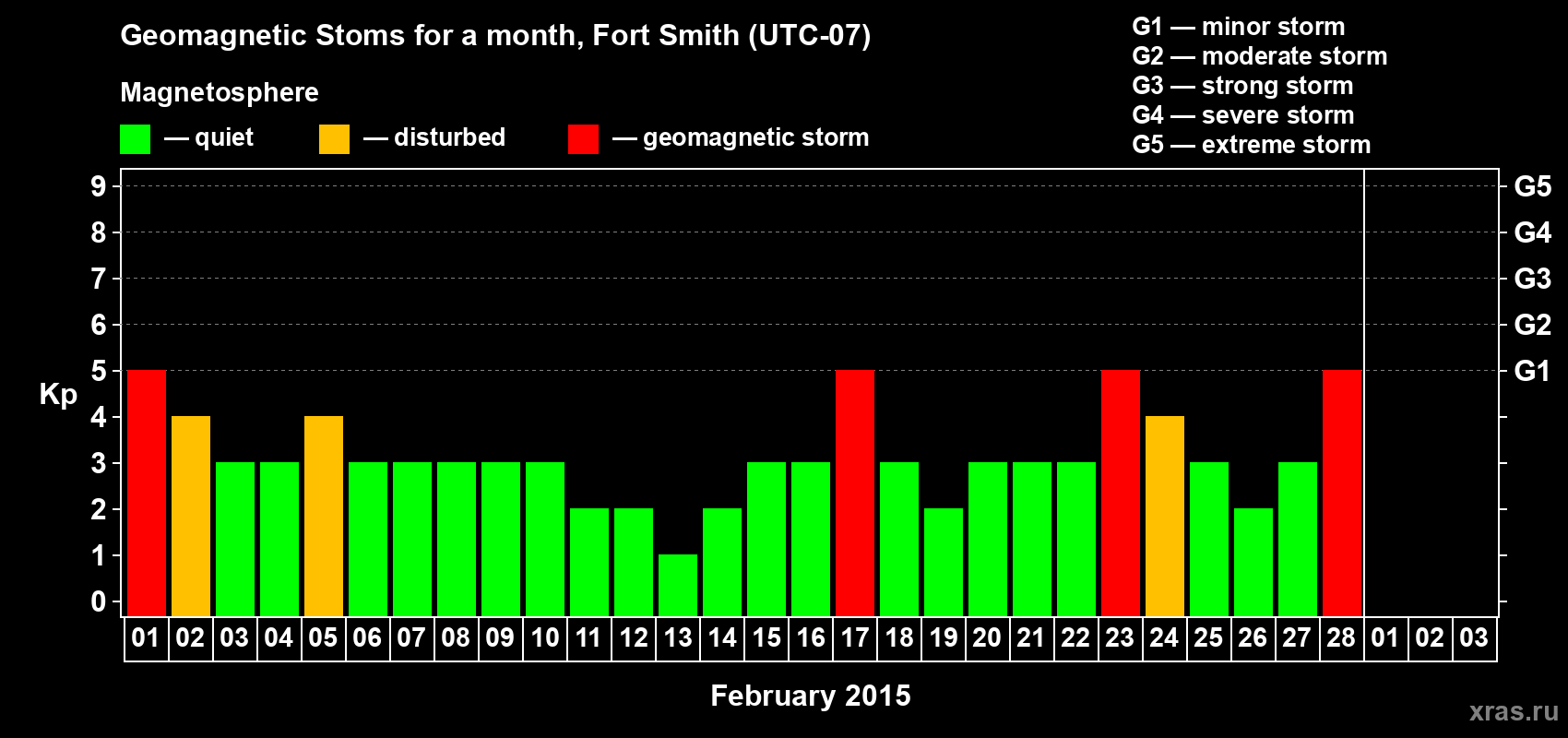Click the 'G1 — minor storm' legend text
The height and width of the screenshot is (738, 1568).
click(x=1239, y=27)
